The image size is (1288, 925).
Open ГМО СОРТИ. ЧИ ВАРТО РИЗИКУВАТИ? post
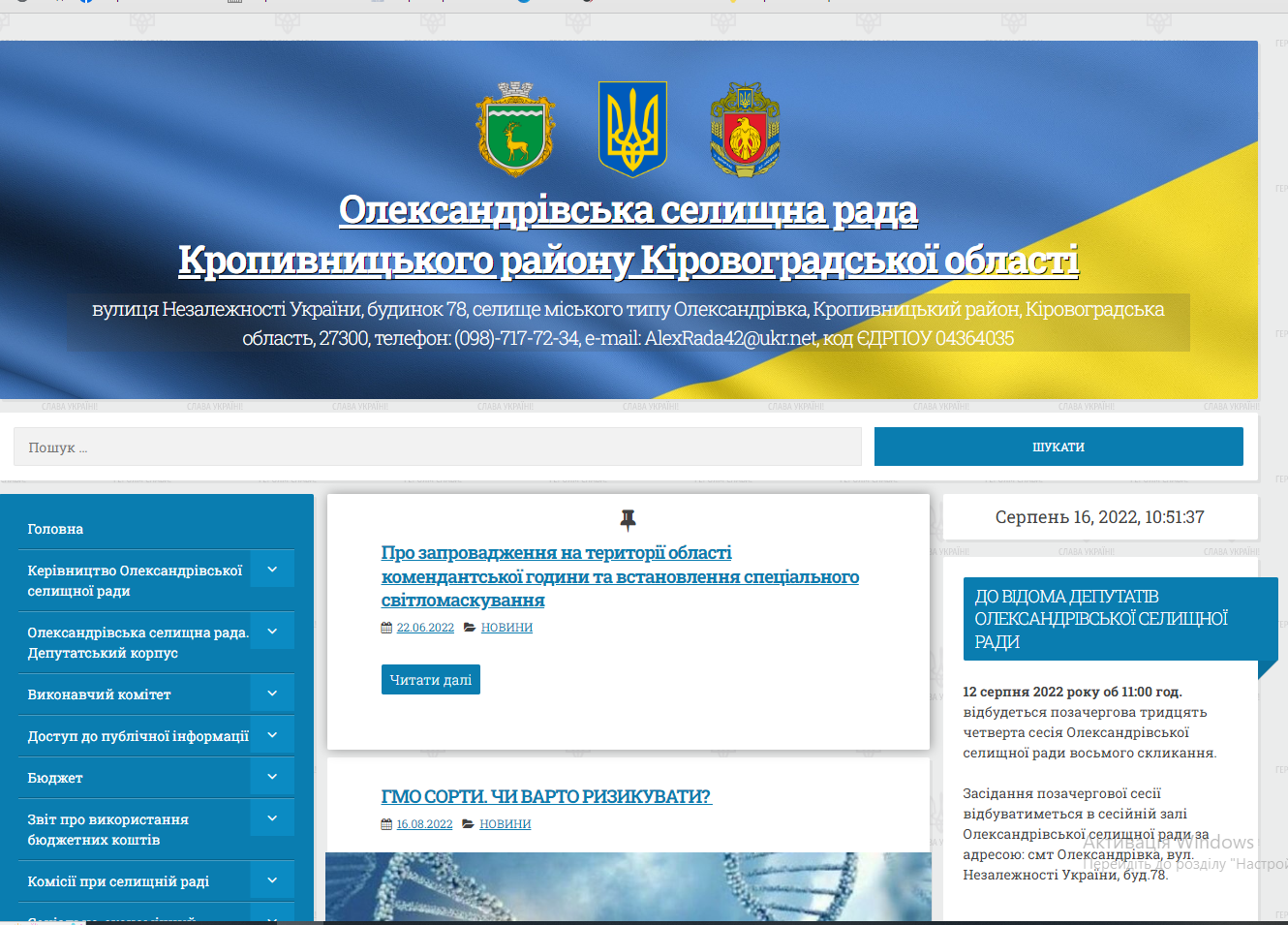click(546, 796)
